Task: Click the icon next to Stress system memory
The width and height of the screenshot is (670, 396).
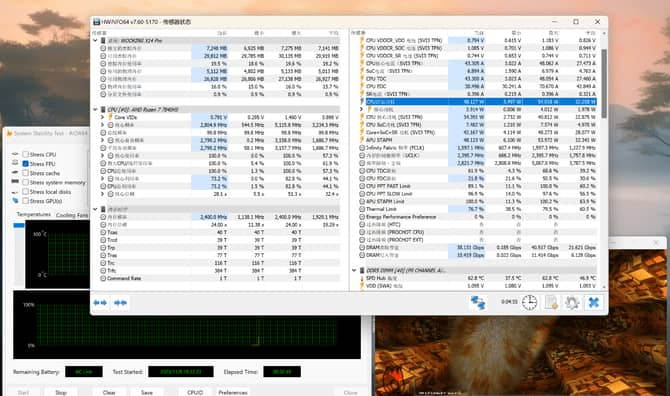Action: point(15,182)
